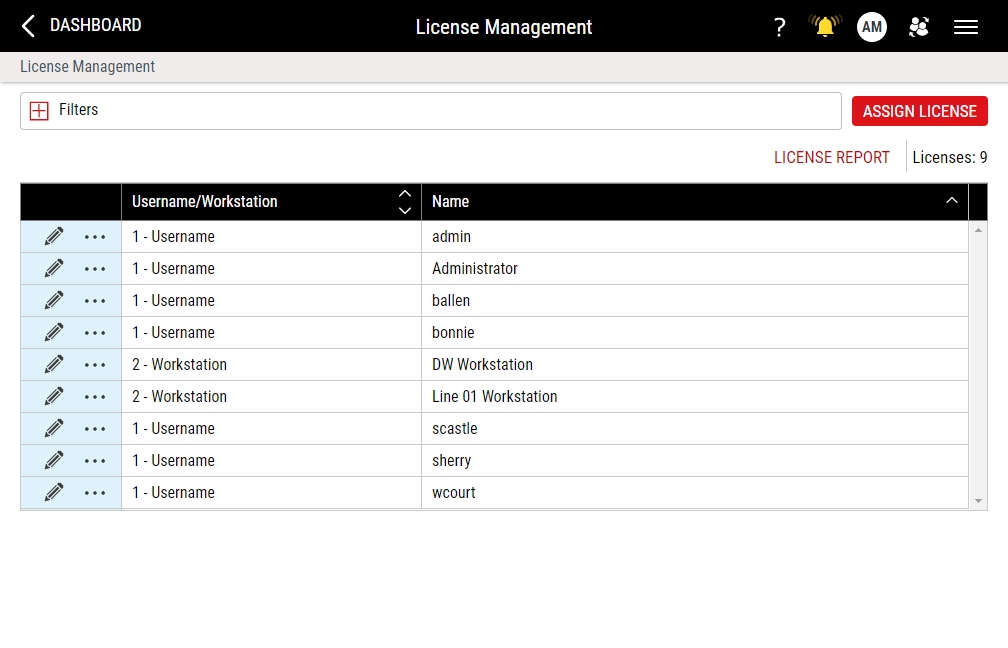1008x648 pixels.
Task: Click table scrollbar down arrow
Action: point(978,501)
